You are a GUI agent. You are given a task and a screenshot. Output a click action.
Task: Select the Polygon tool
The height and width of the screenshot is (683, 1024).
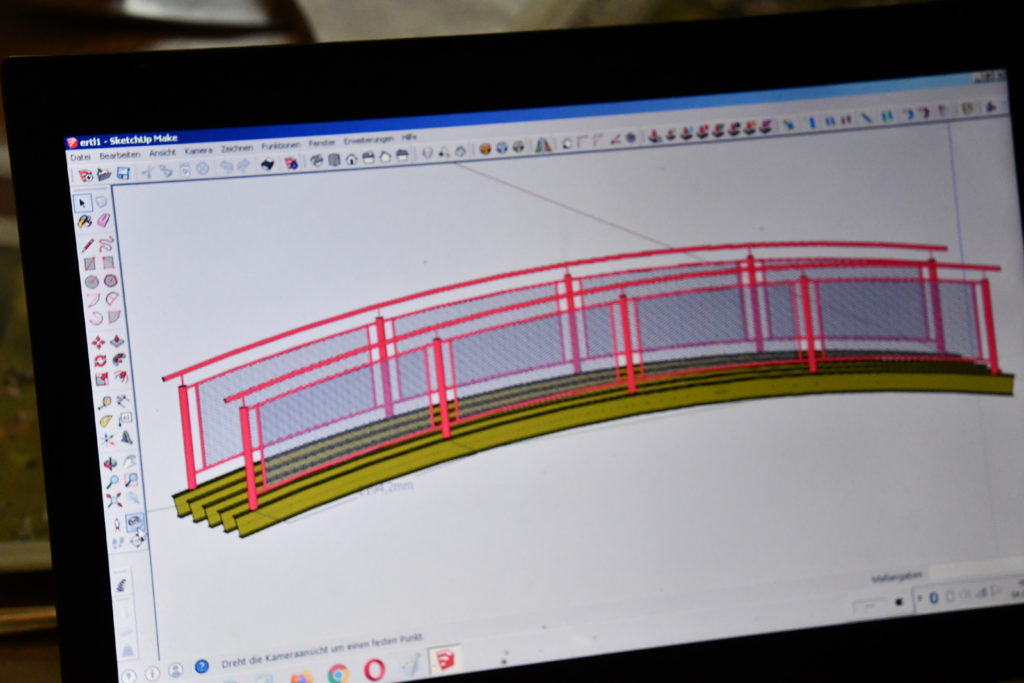(110, 281)
